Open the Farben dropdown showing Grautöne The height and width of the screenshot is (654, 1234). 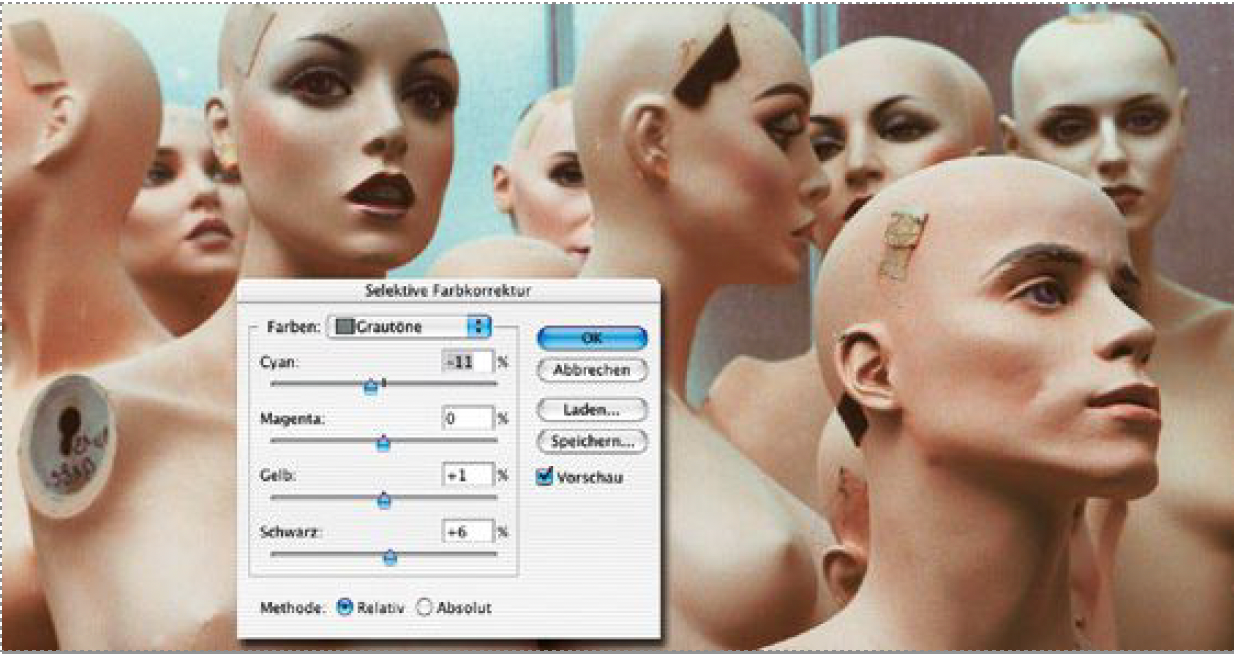pos(410,326)
